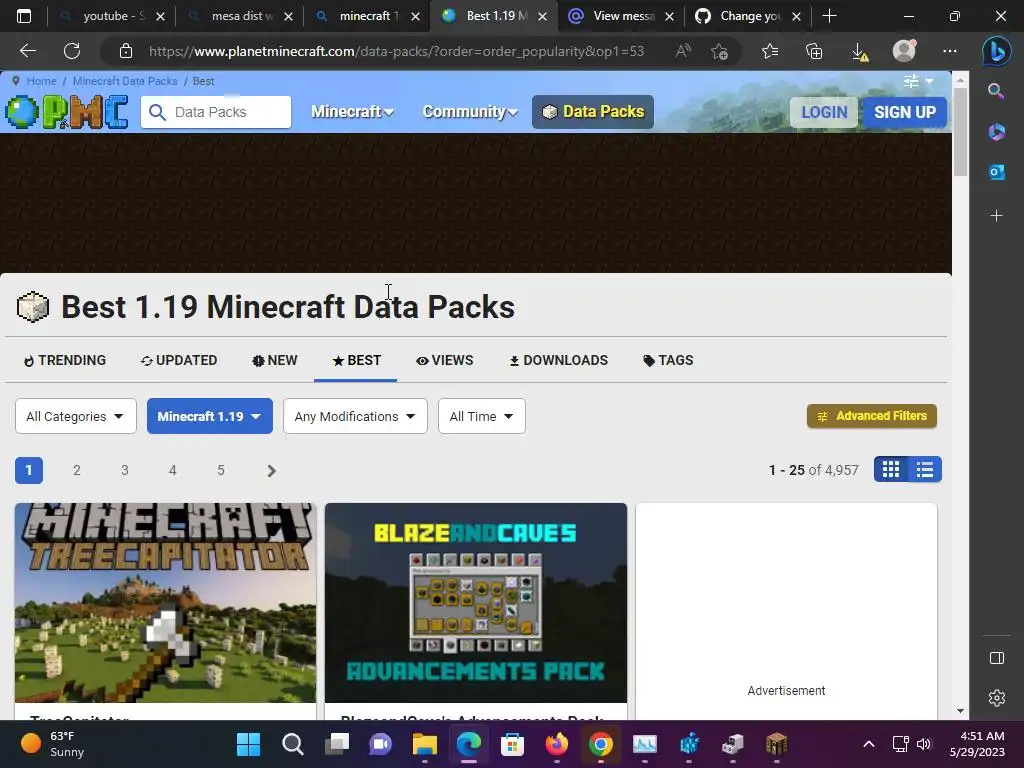Open BlazeandCave's Advancements Pack thumbnail

tap(475, 603)
